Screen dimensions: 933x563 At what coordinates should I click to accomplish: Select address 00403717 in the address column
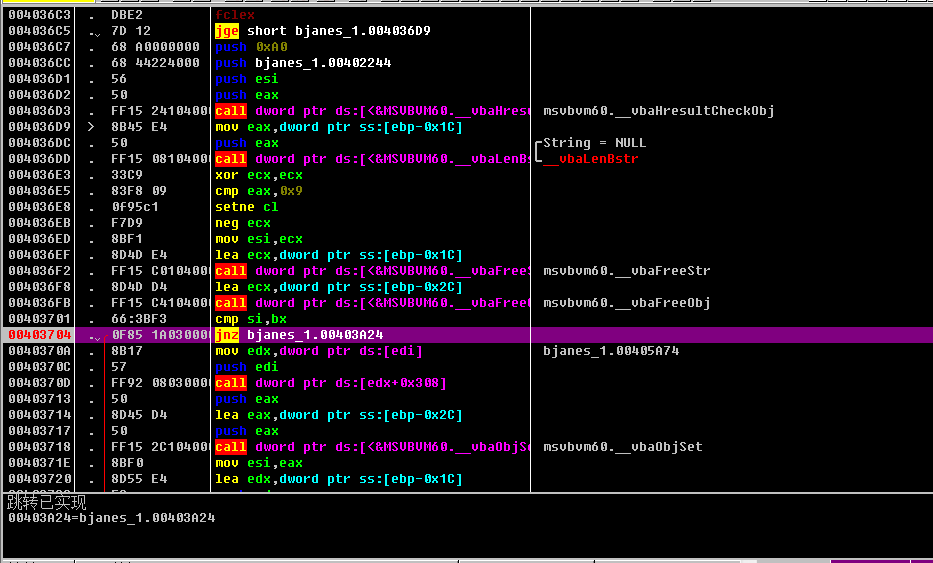pos(39,431)
